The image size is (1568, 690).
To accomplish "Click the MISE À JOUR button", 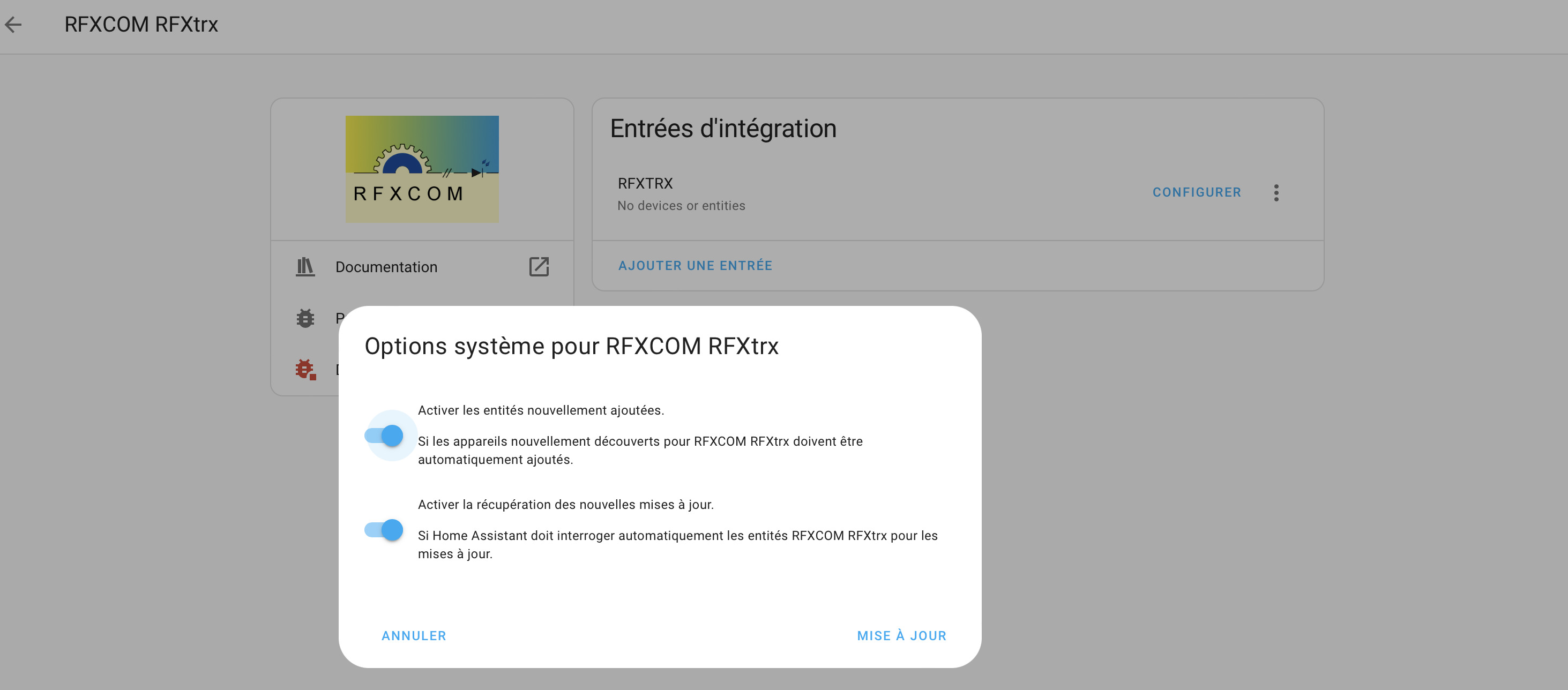I will pos(901,635).
